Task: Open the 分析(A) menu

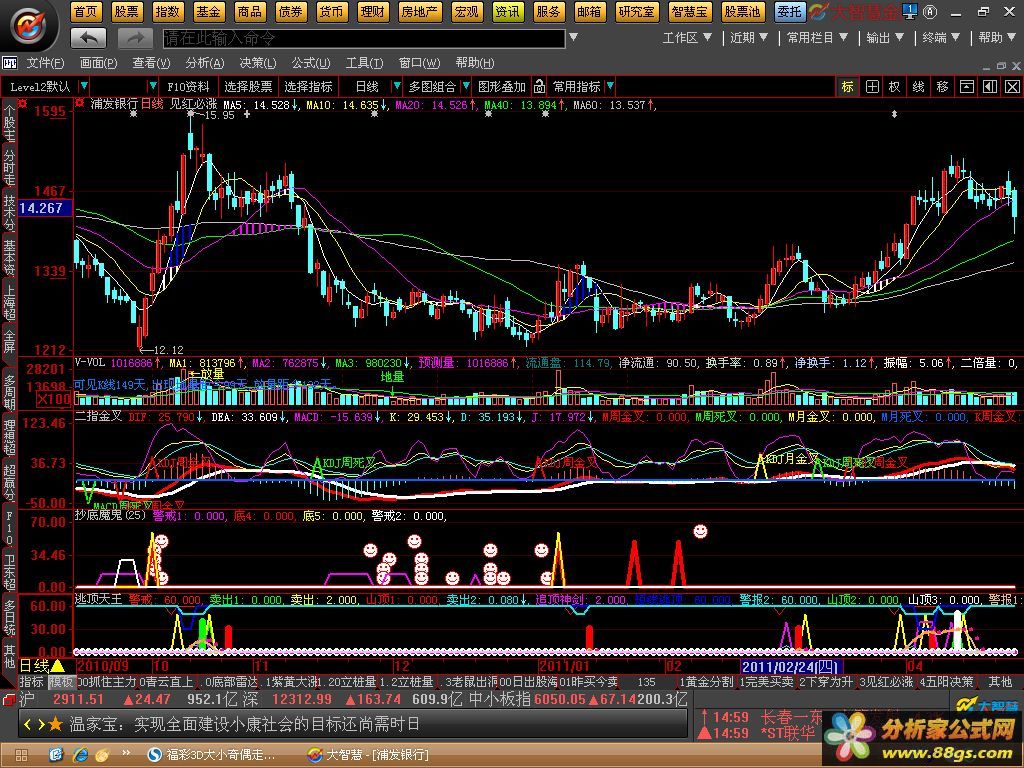Action: [205, 63]
